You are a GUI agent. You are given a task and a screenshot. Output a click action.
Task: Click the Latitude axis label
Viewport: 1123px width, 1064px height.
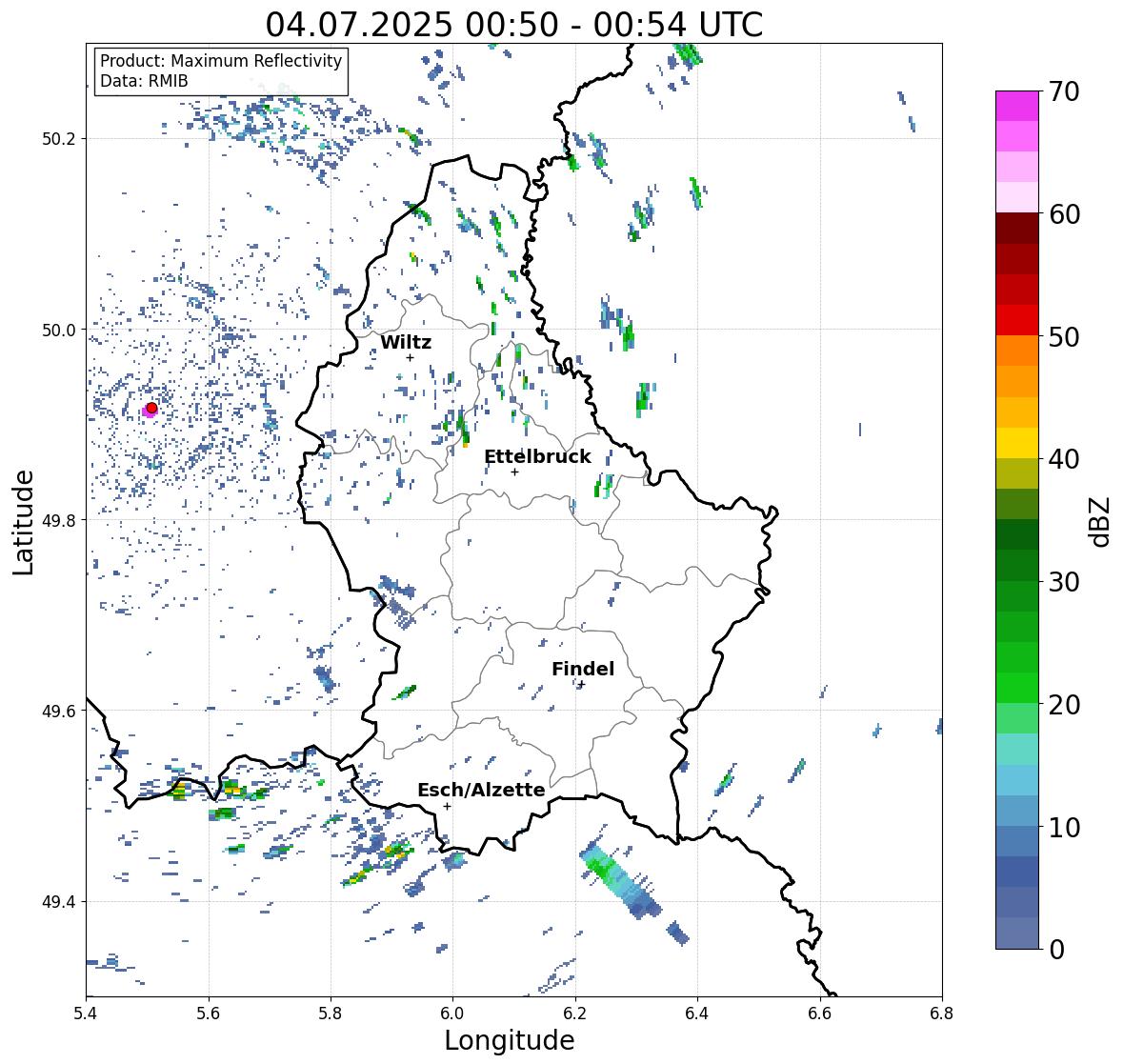coord(23,522)
